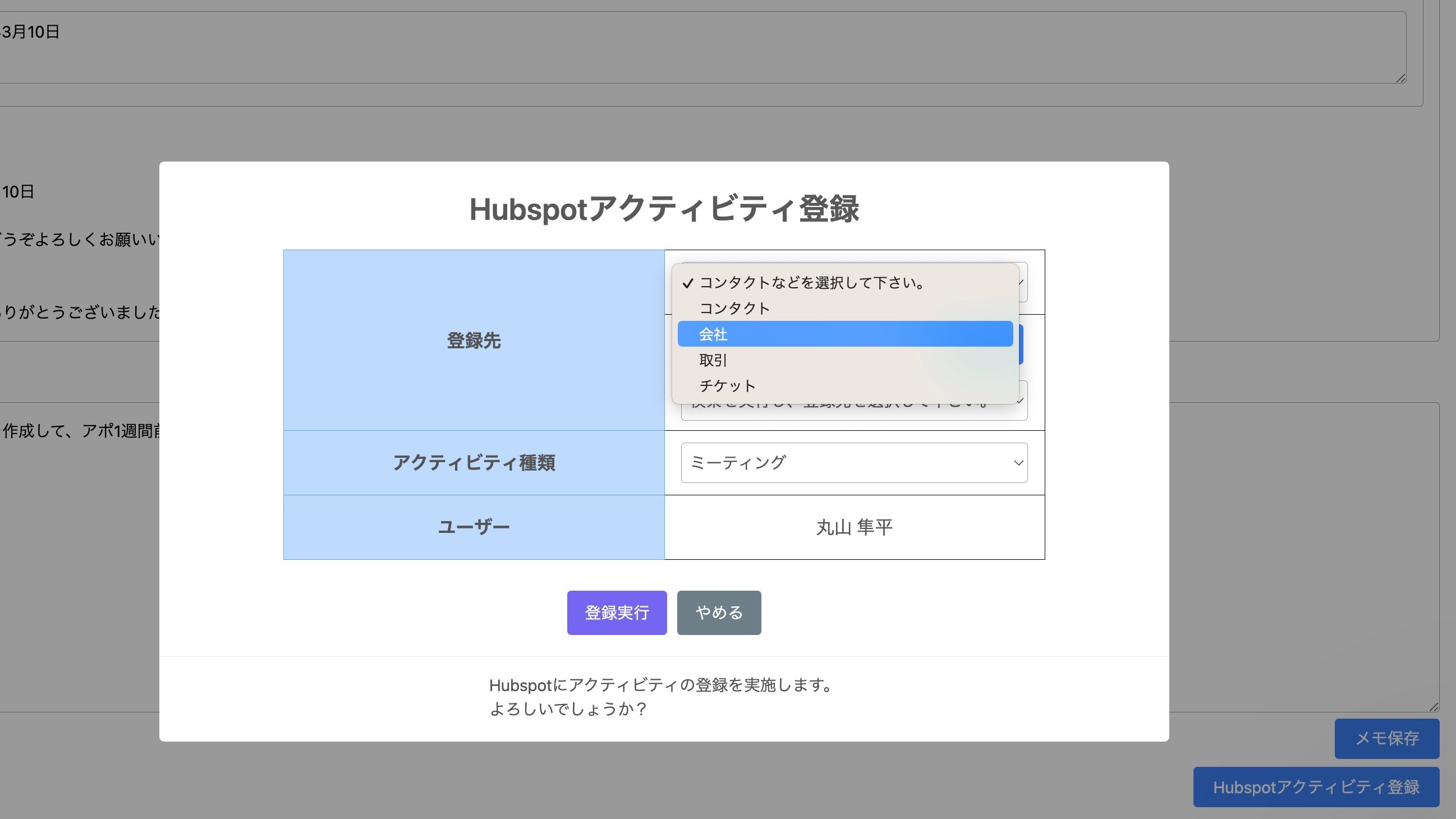Click the top textarea containing 3月10日
Image resolution: width=1456 pixels, height=819 pixels.
[678, 48]
